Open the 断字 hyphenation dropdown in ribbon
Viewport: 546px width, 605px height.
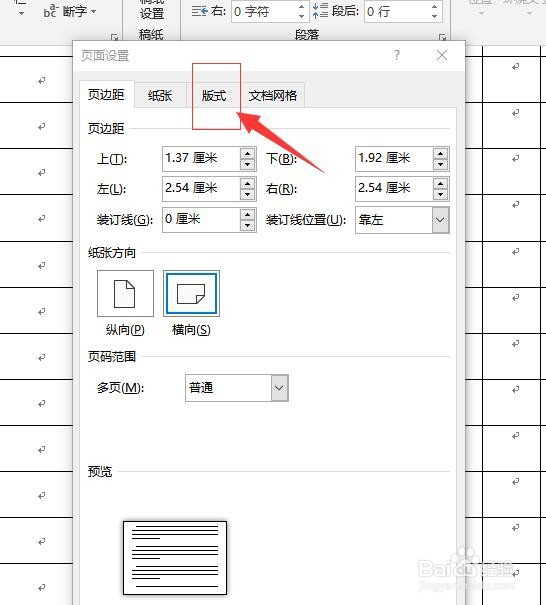pyautogui.click(x=69, y=12)
